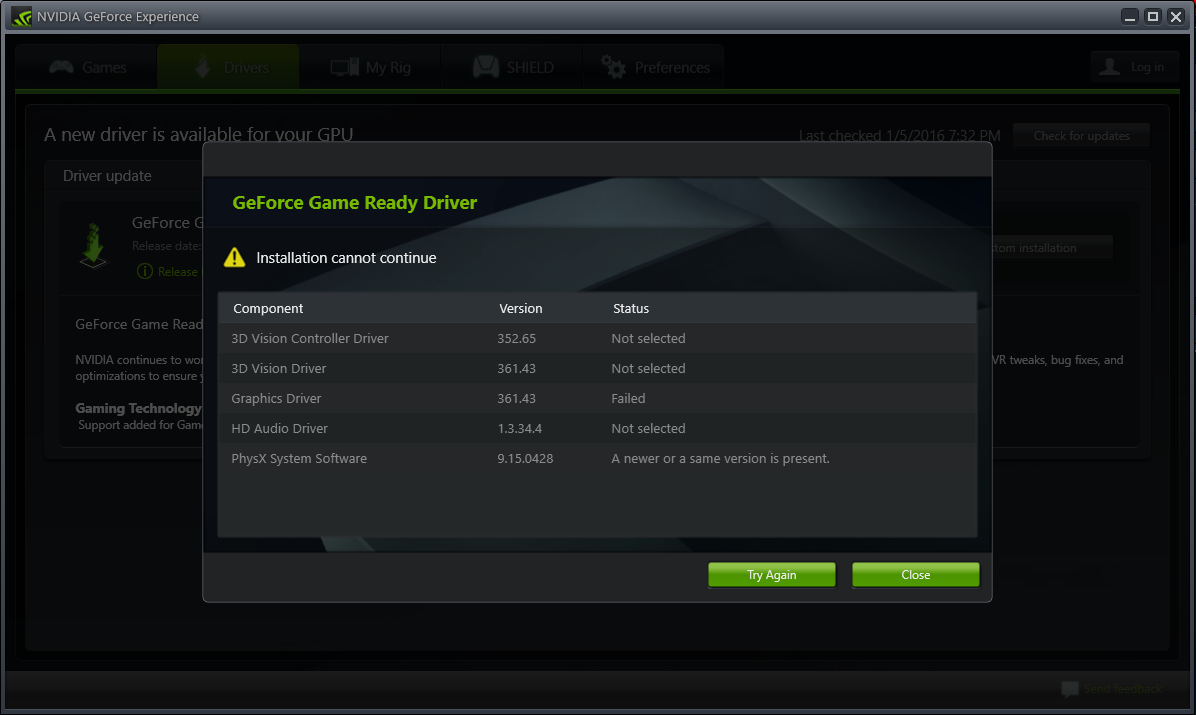Click the Custom installation button behind dialog
Viewport: 1196px width, 715px height.
(x=1051, y=248)
